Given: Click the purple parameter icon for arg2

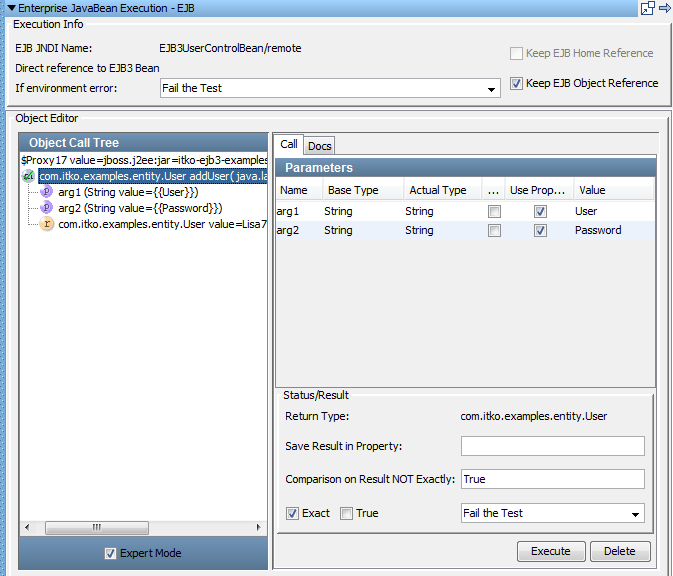Looking at the screenshot, I should click(46, 208).
